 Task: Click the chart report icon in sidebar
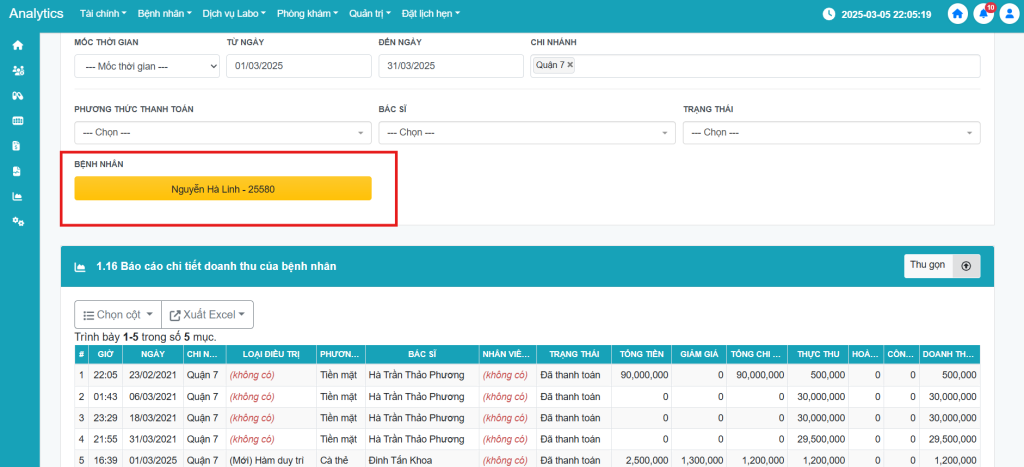[x=17, y=196]
